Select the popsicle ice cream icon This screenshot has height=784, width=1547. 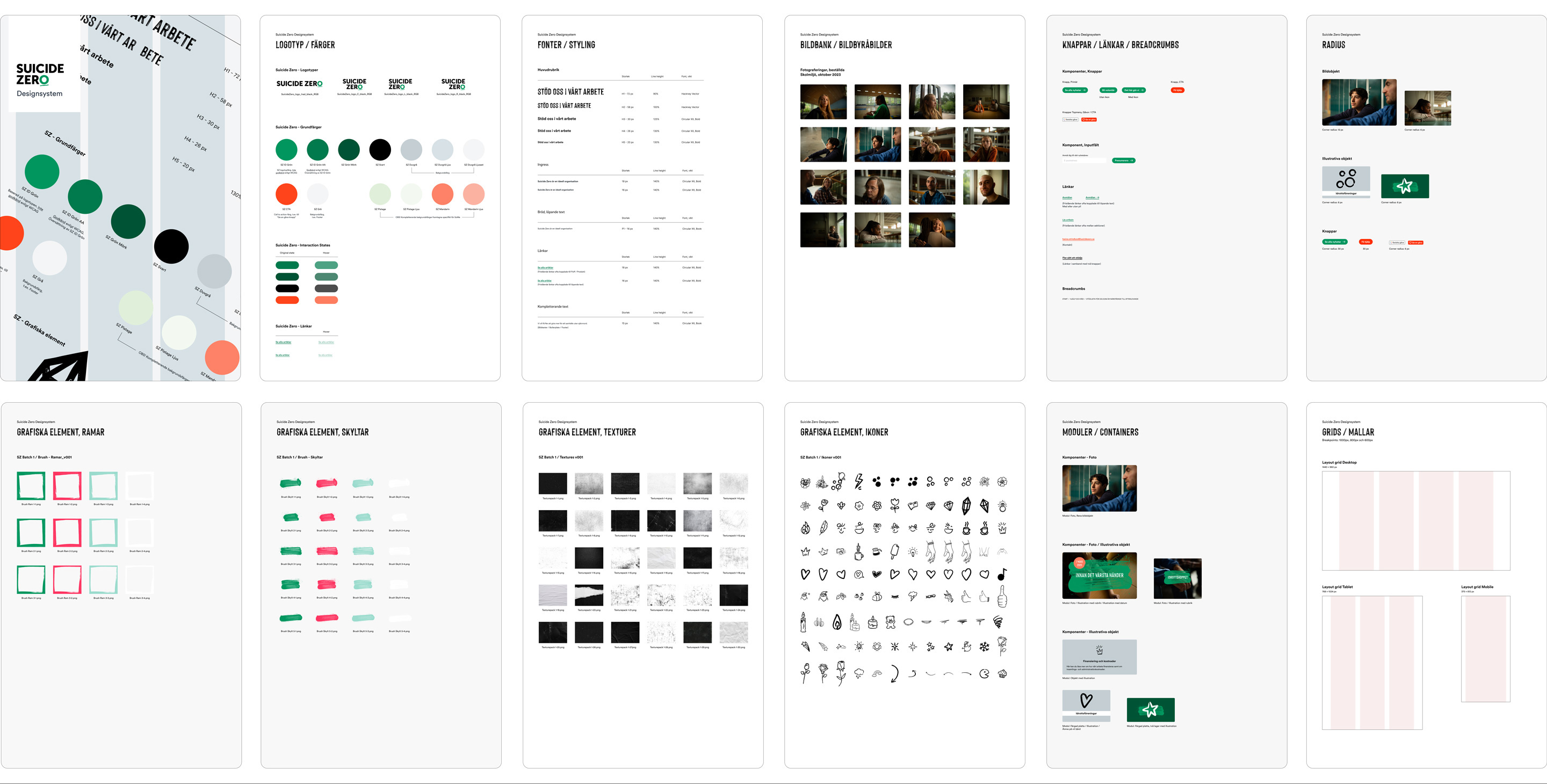coord(895,551)
